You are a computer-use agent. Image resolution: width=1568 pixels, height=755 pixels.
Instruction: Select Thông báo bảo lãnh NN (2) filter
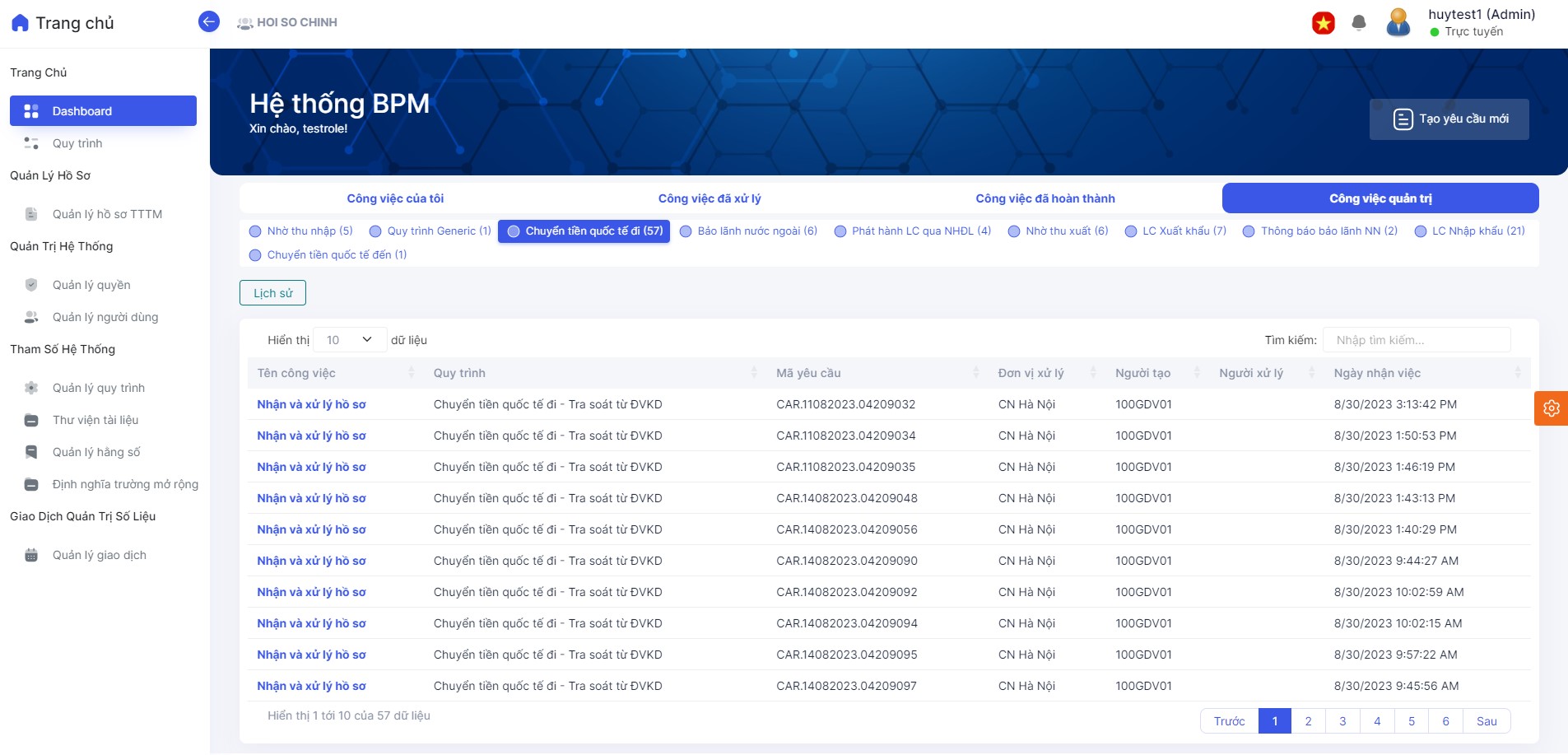click(1320, 231)
